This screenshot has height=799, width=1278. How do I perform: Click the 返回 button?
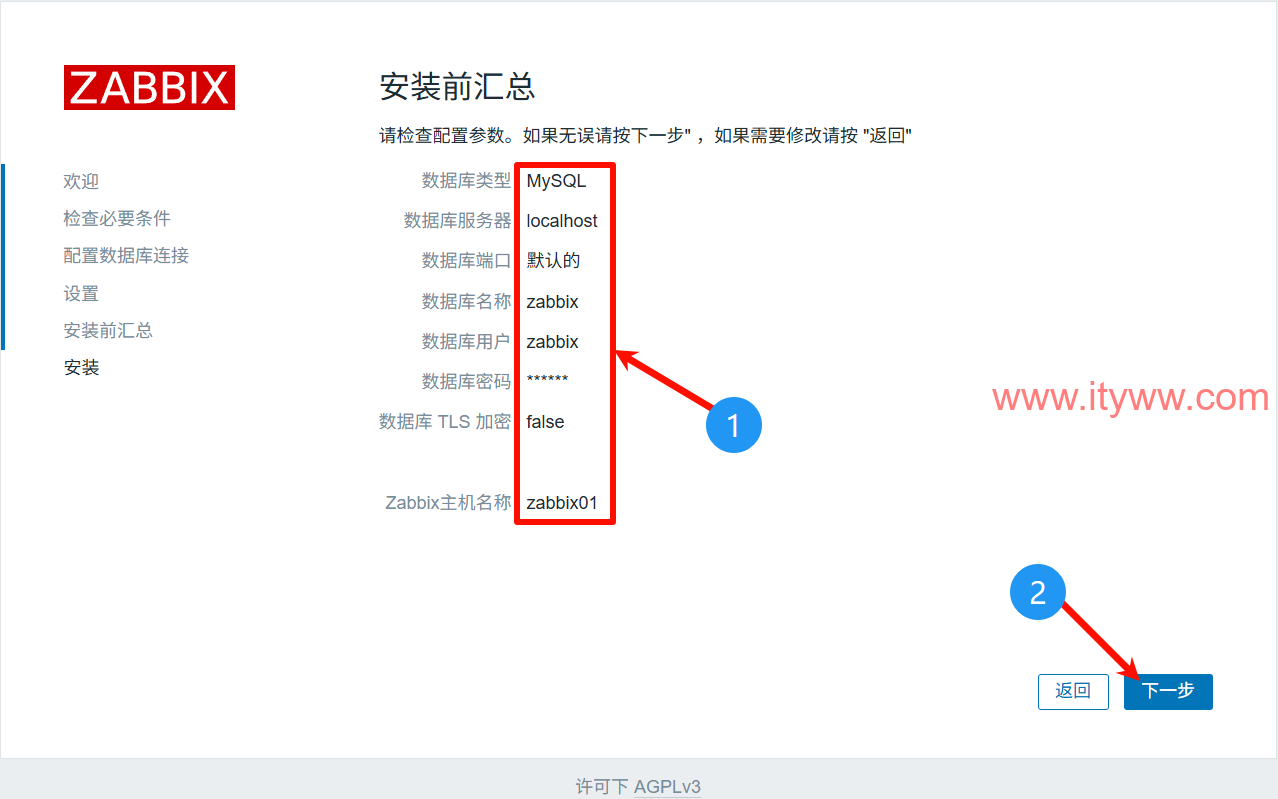[x=1073, y=691]
